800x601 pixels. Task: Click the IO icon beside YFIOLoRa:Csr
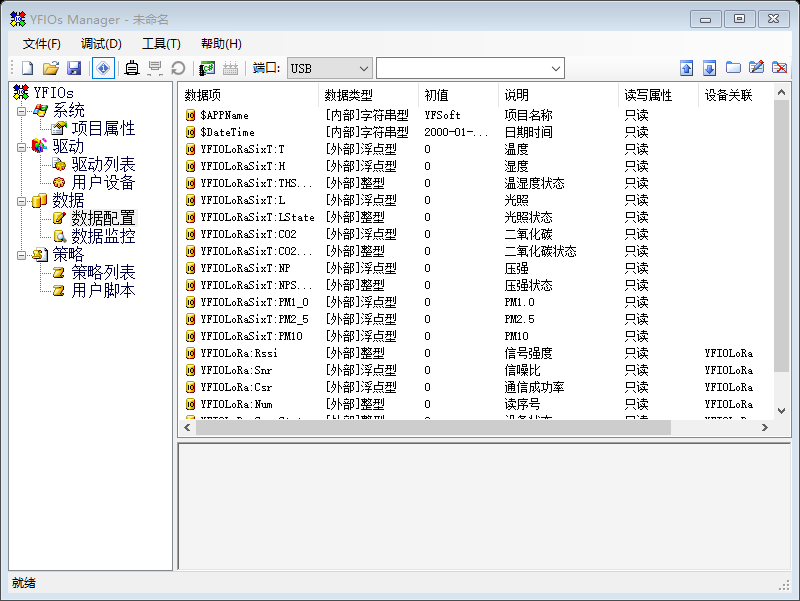pos(190,387)
